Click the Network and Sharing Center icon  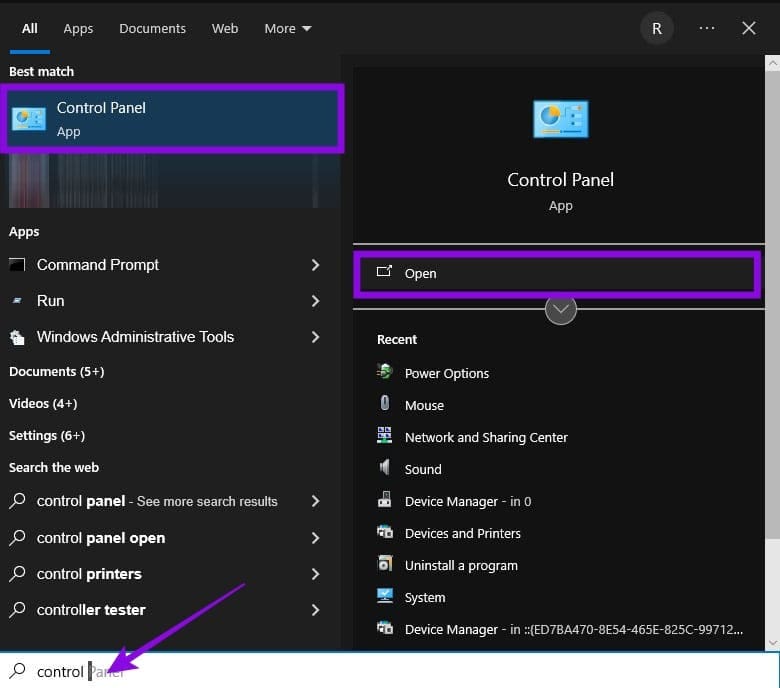coord(385,435)
